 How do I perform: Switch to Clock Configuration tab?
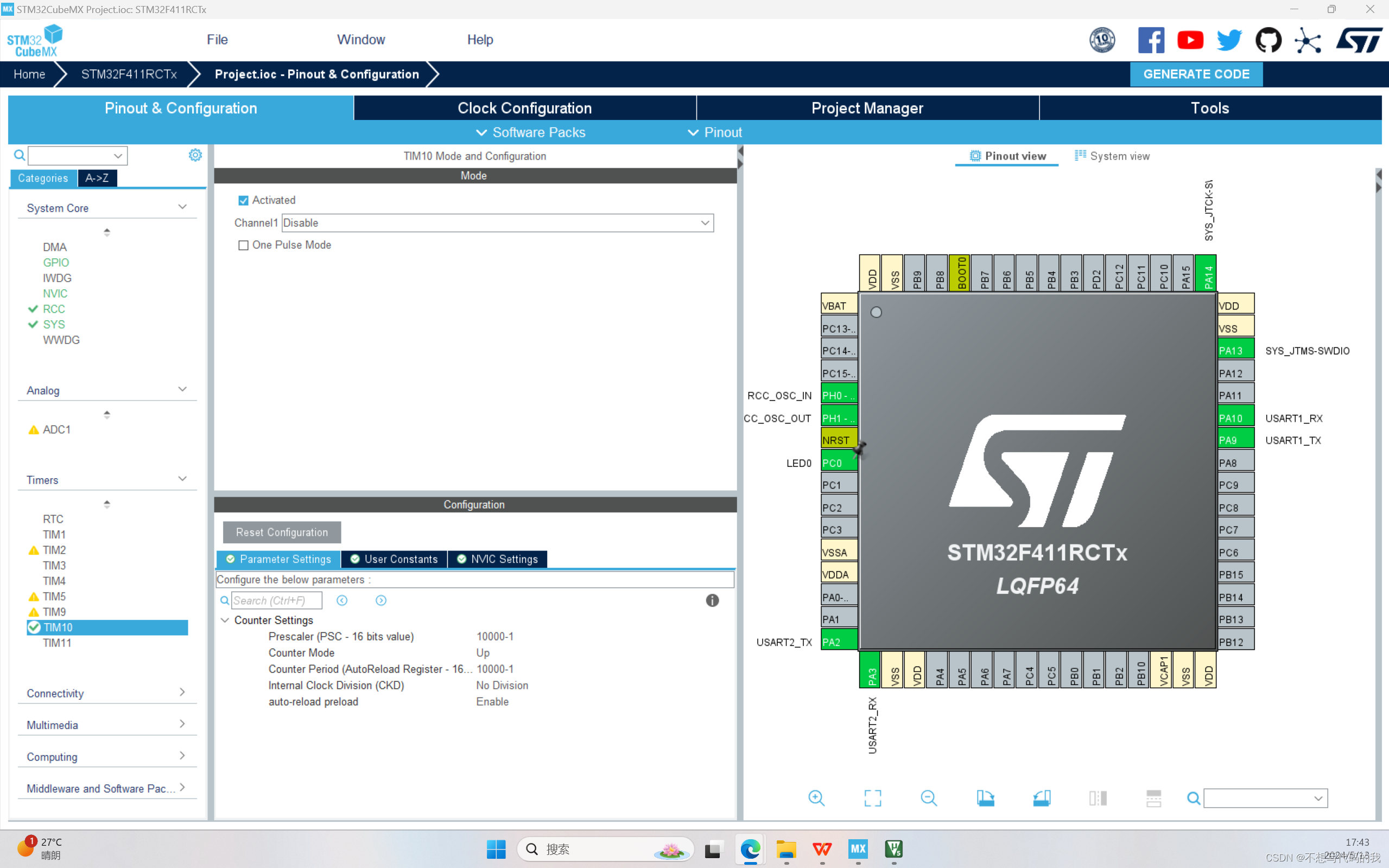(524, 108)
